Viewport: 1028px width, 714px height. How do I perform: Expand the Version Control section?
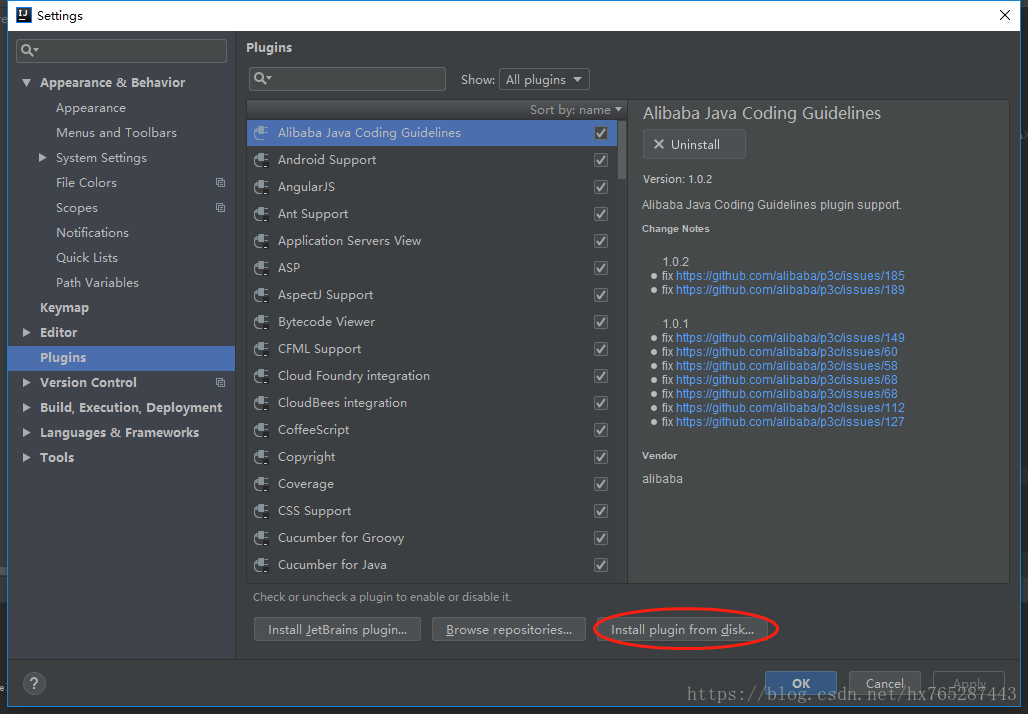[26, 382]
